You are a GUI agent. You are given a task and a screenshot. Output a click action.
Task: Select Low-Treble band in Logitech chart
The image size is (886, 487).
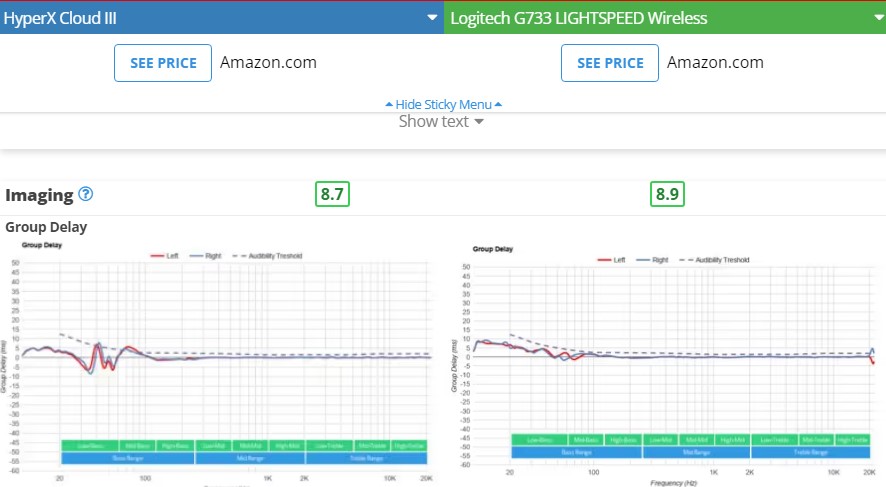click(774, 440)
